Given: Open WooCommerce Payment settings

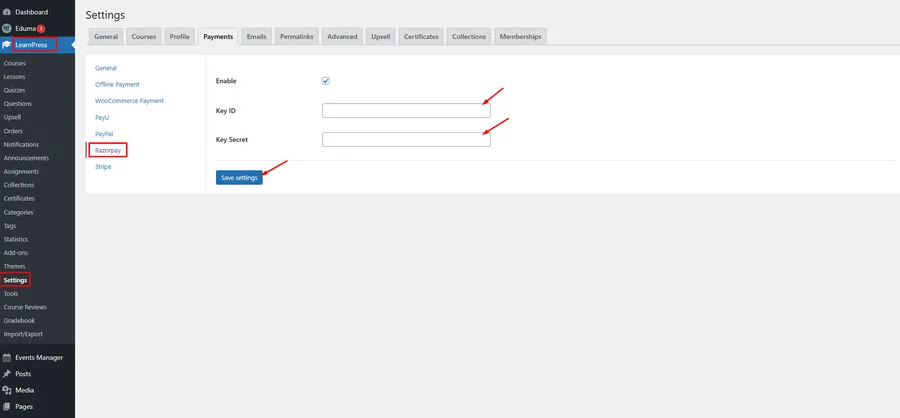Looking at the screenshot, I should coord(129,100).
